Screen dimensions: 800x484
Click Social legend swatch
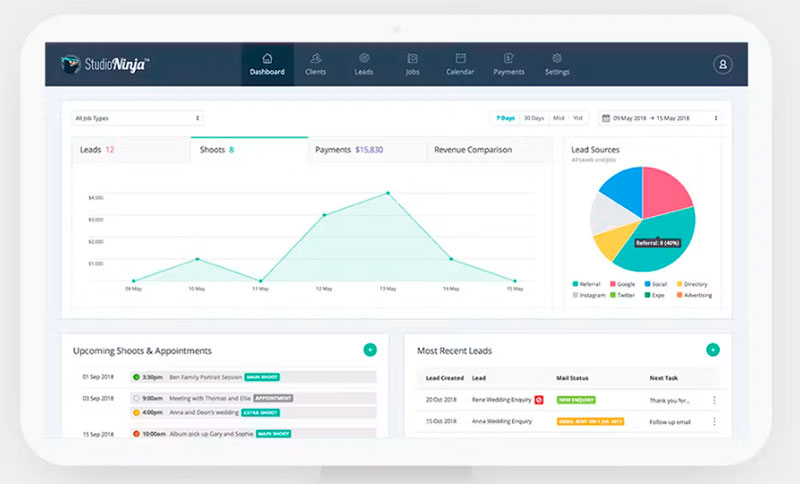[647, 284]
